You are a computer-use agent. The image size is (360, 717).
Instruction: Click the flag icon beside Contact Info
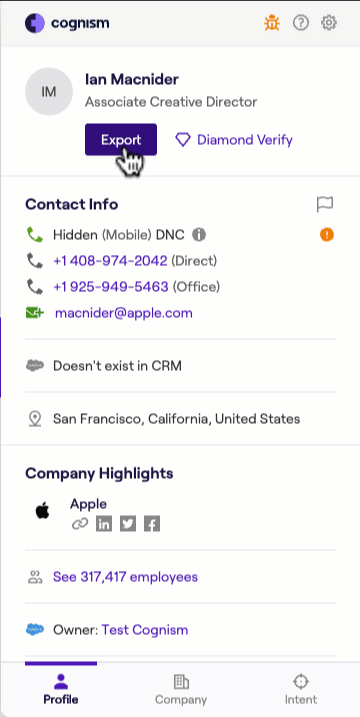coord(325,204)
